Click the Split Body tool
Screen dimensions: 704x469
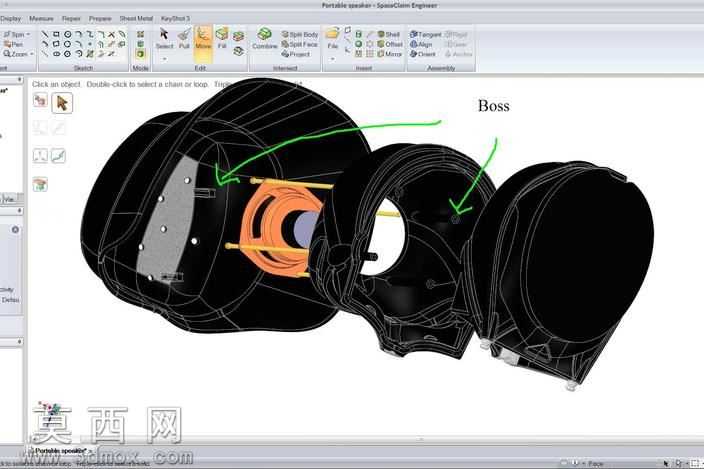pyautogui.click(x=299, y=35)
